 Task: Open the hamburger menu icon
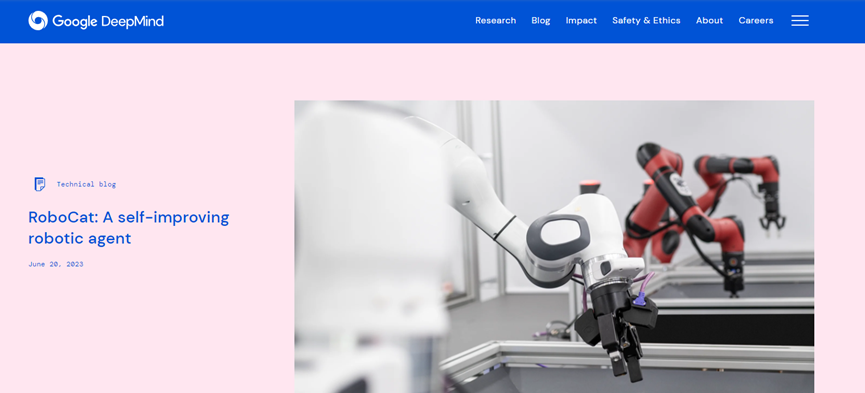(x=800, y=21)
